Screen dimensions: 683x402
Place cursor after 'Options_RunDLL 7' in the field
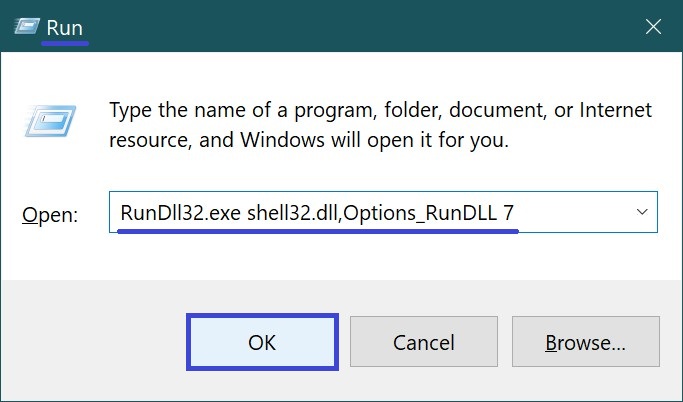coord(516,213)
